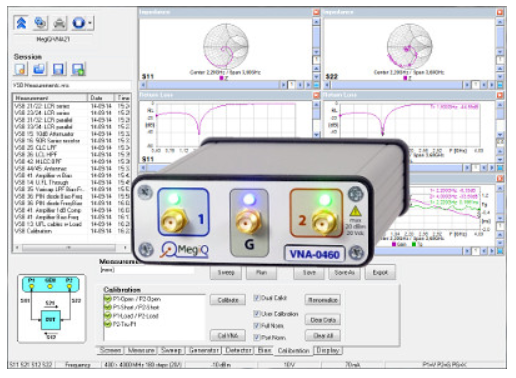Switch to the Measure tab
This screenshot has height=378, width=516.
point(141,350)
